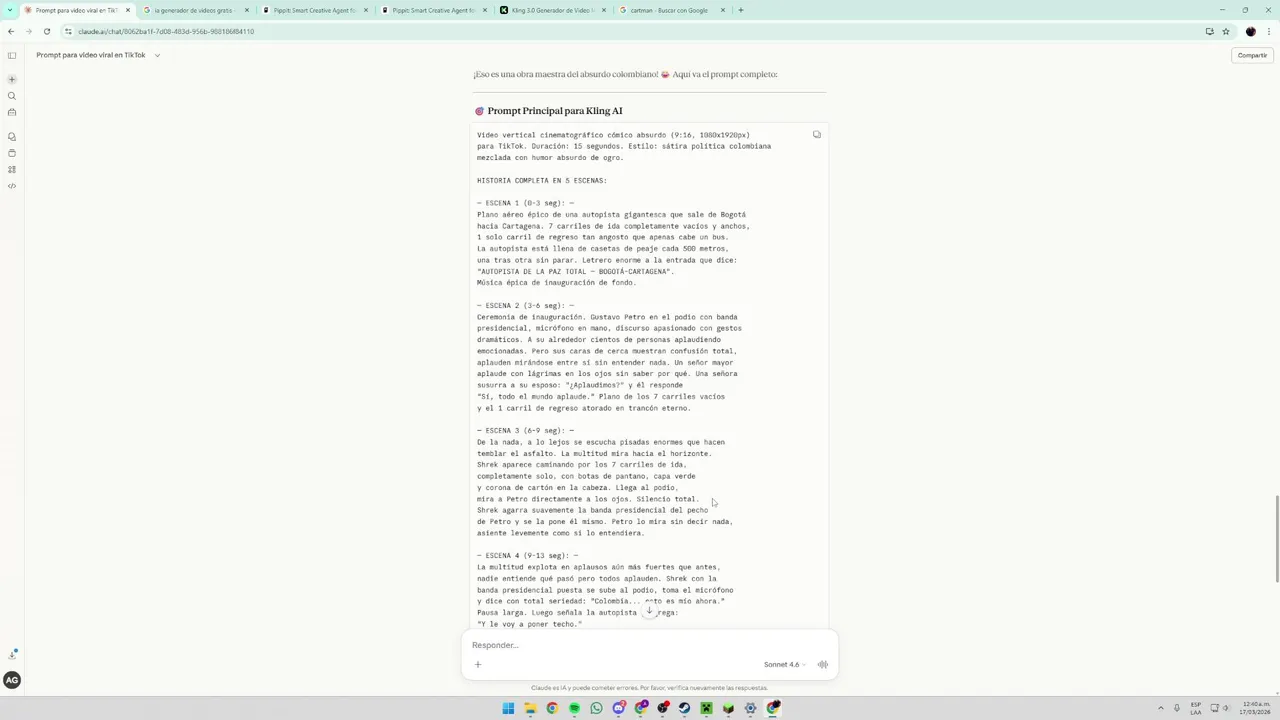Open the AG user account avatar

(12, 680)
